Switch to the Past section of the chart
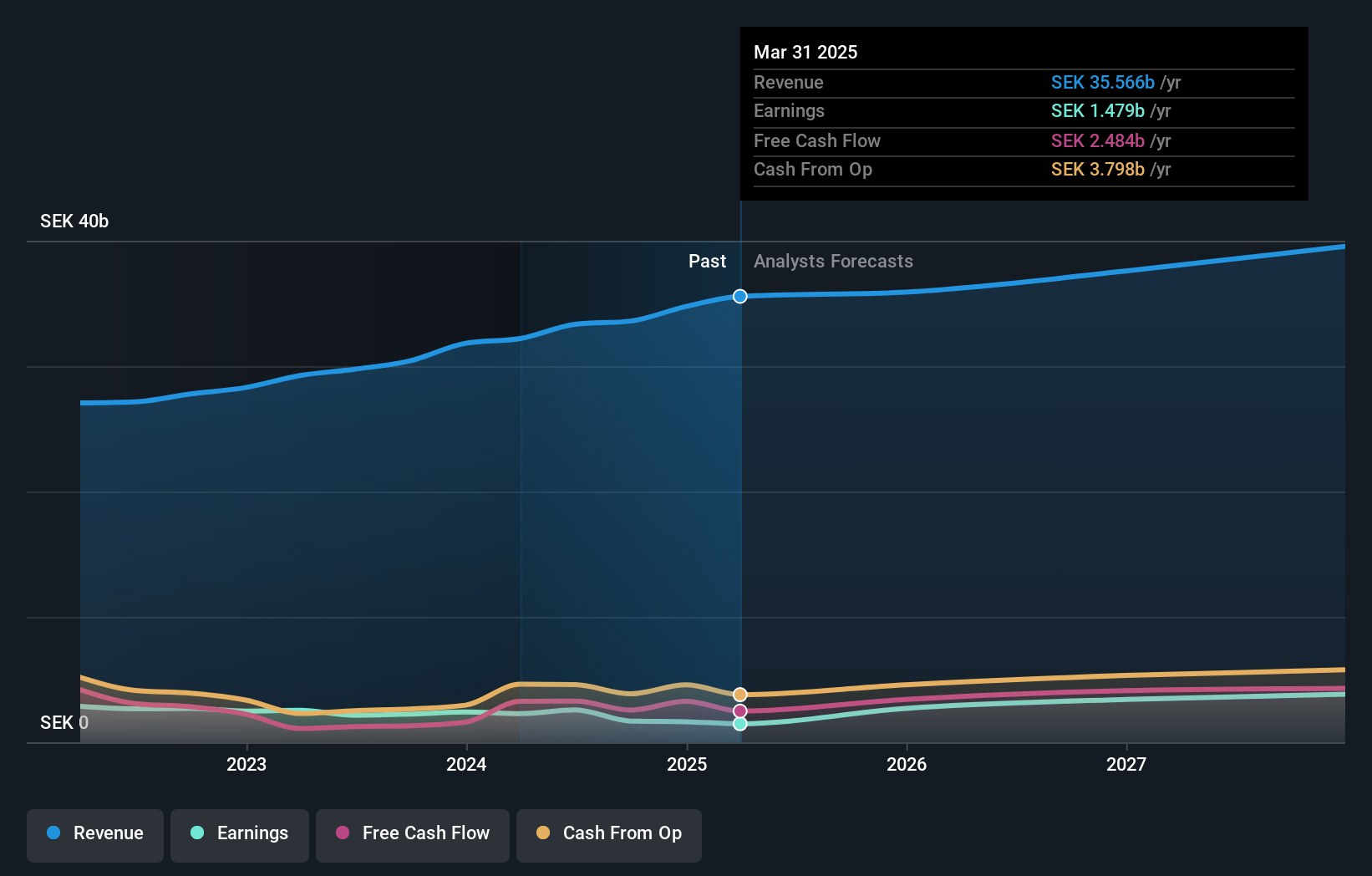 [707, 262]
